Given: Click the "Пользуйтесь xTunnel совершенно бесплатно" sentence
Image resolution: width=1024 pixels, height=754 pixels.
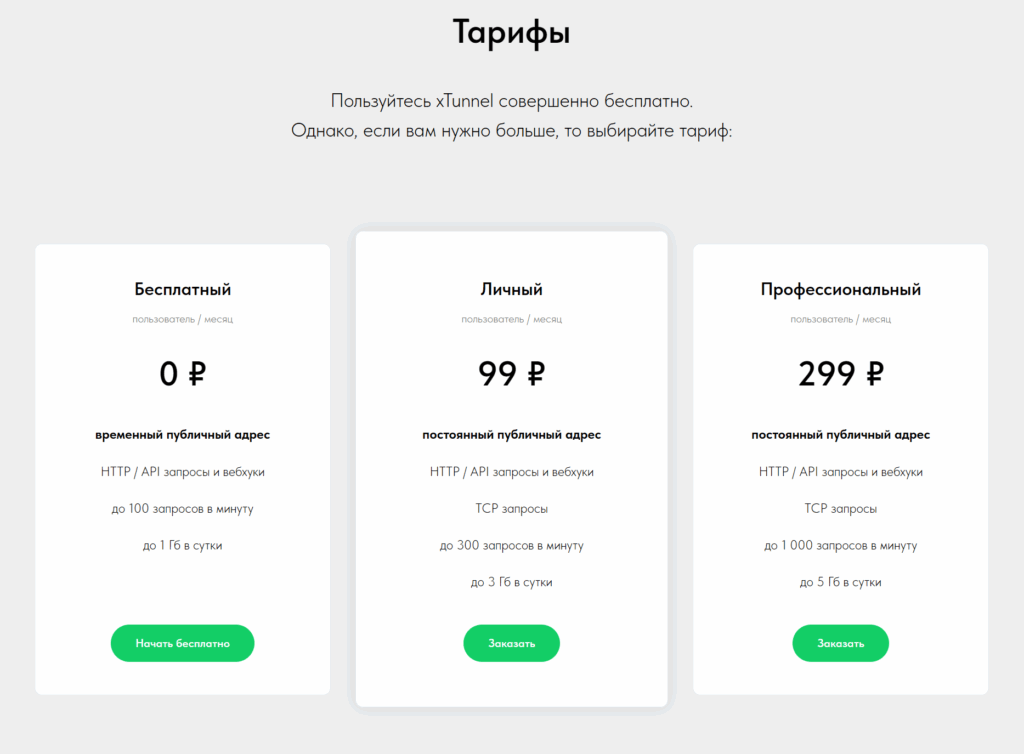Looking at the screenshot, I should [x=511, y=101].
